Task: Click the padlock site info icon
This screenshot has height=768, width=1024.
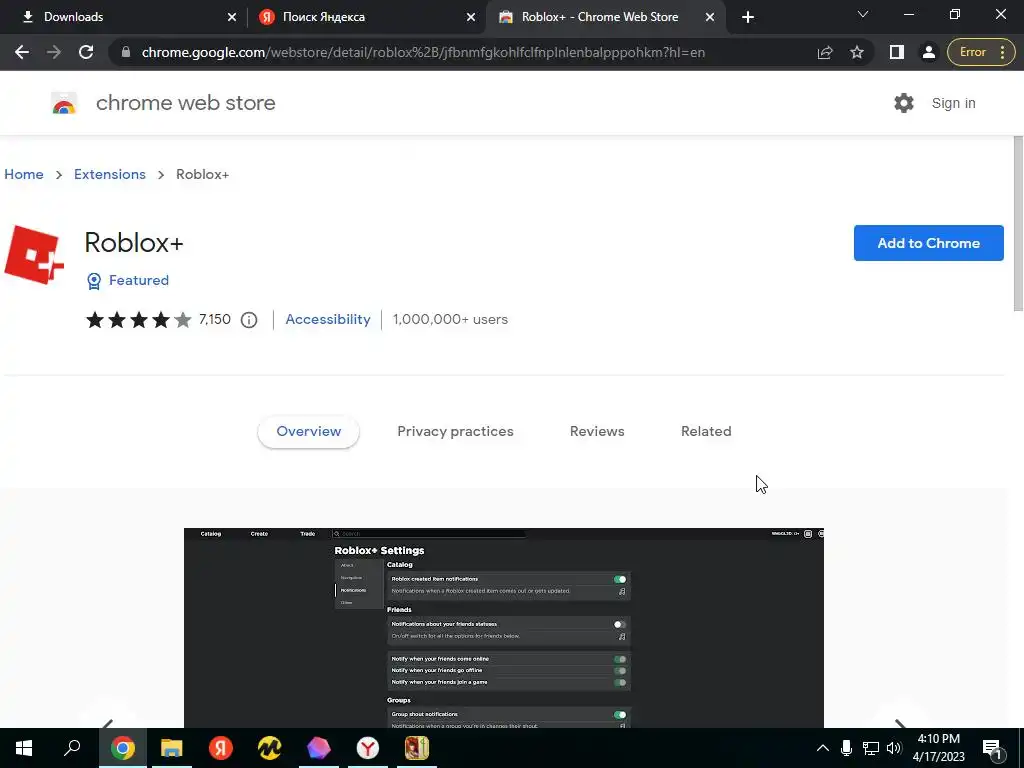Action: point(126,52)
